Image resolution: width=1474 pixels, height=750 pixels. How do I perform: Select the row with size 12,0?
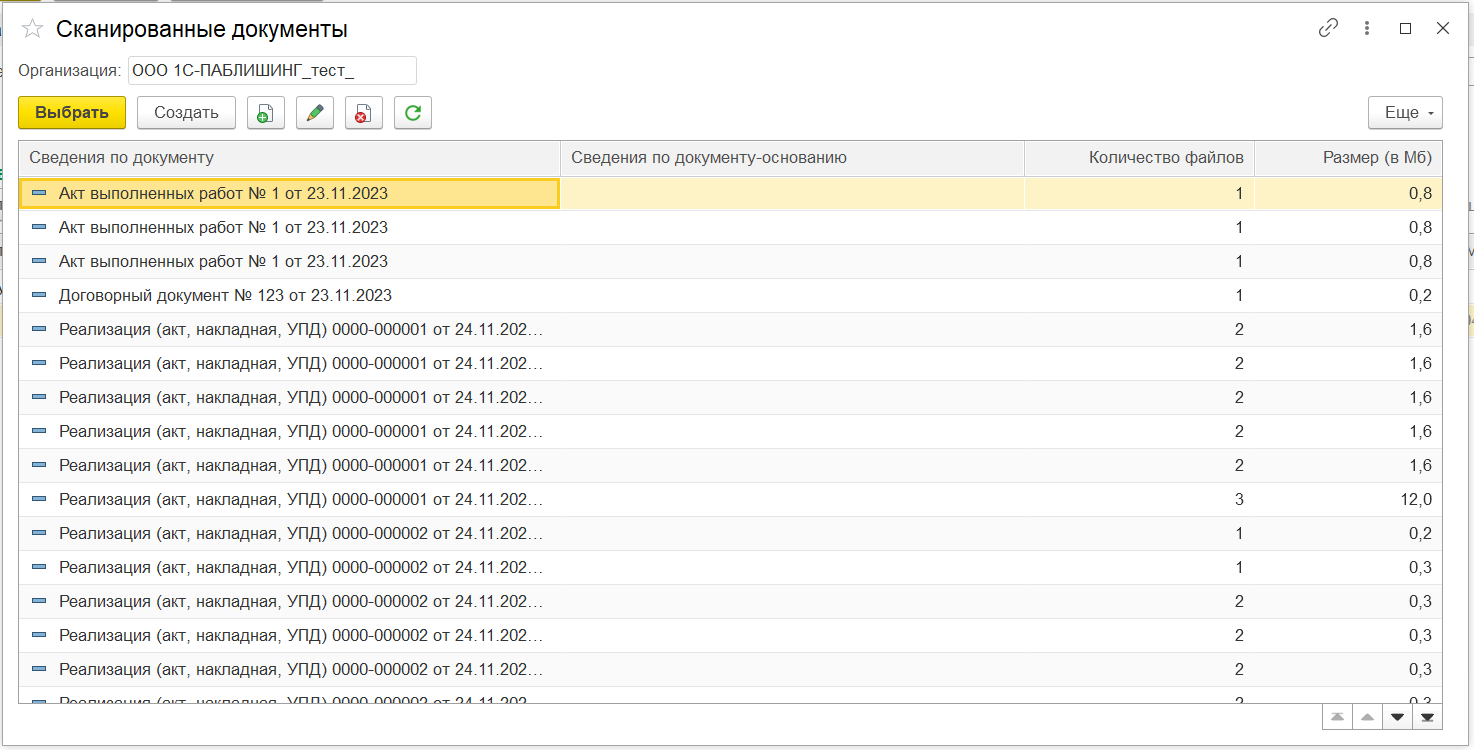[x=730, y=500]
